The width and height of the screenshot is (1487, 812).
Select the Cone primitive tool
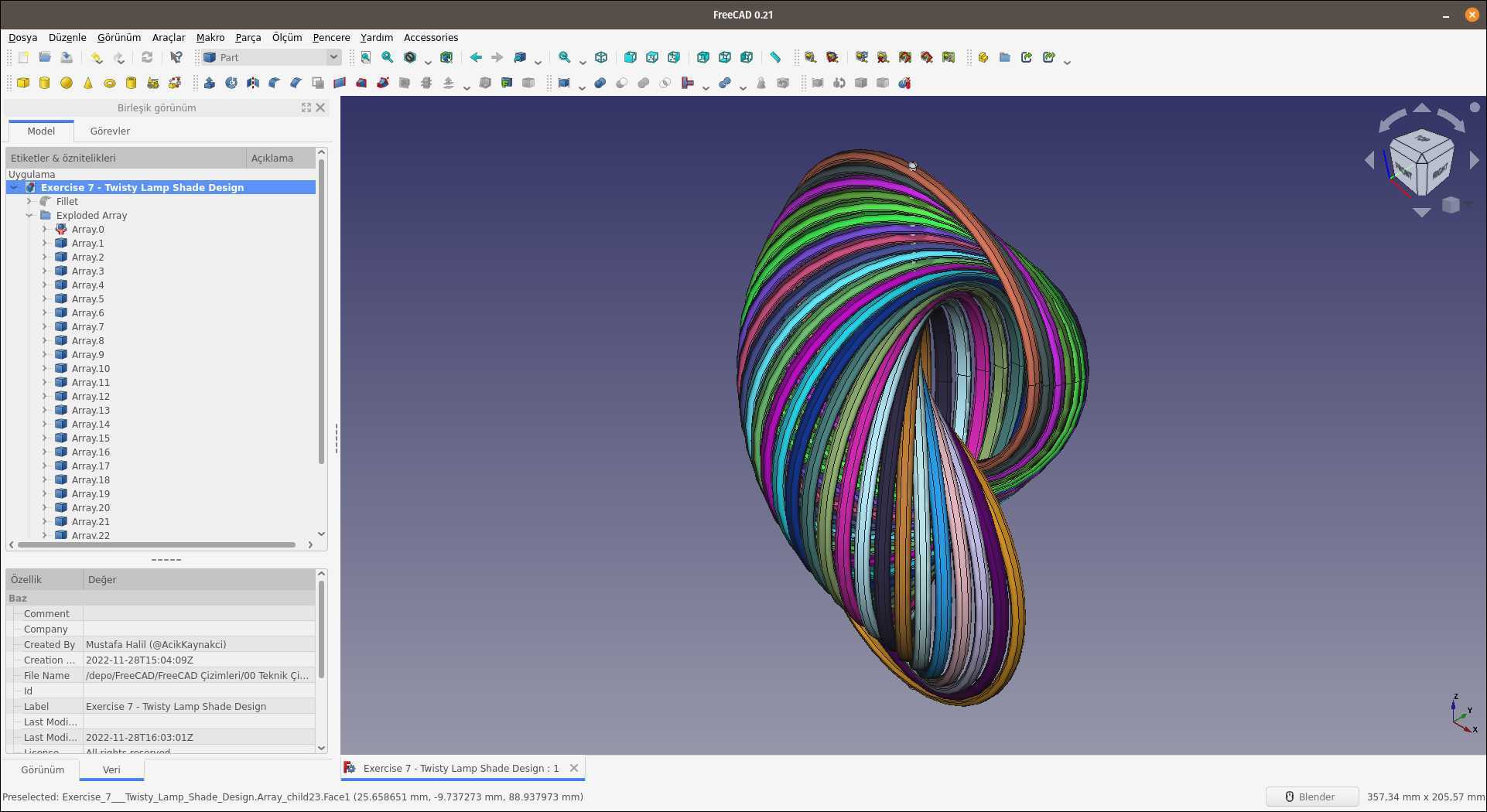[88, 83]
